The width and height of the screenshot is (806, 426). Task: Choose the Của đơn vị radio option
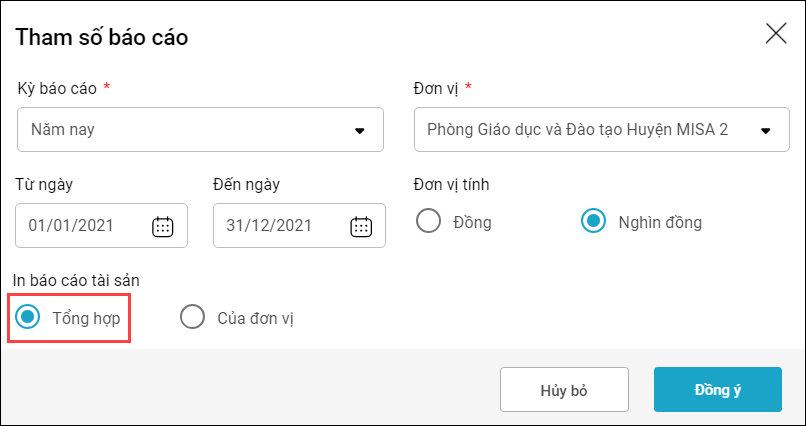192,317
